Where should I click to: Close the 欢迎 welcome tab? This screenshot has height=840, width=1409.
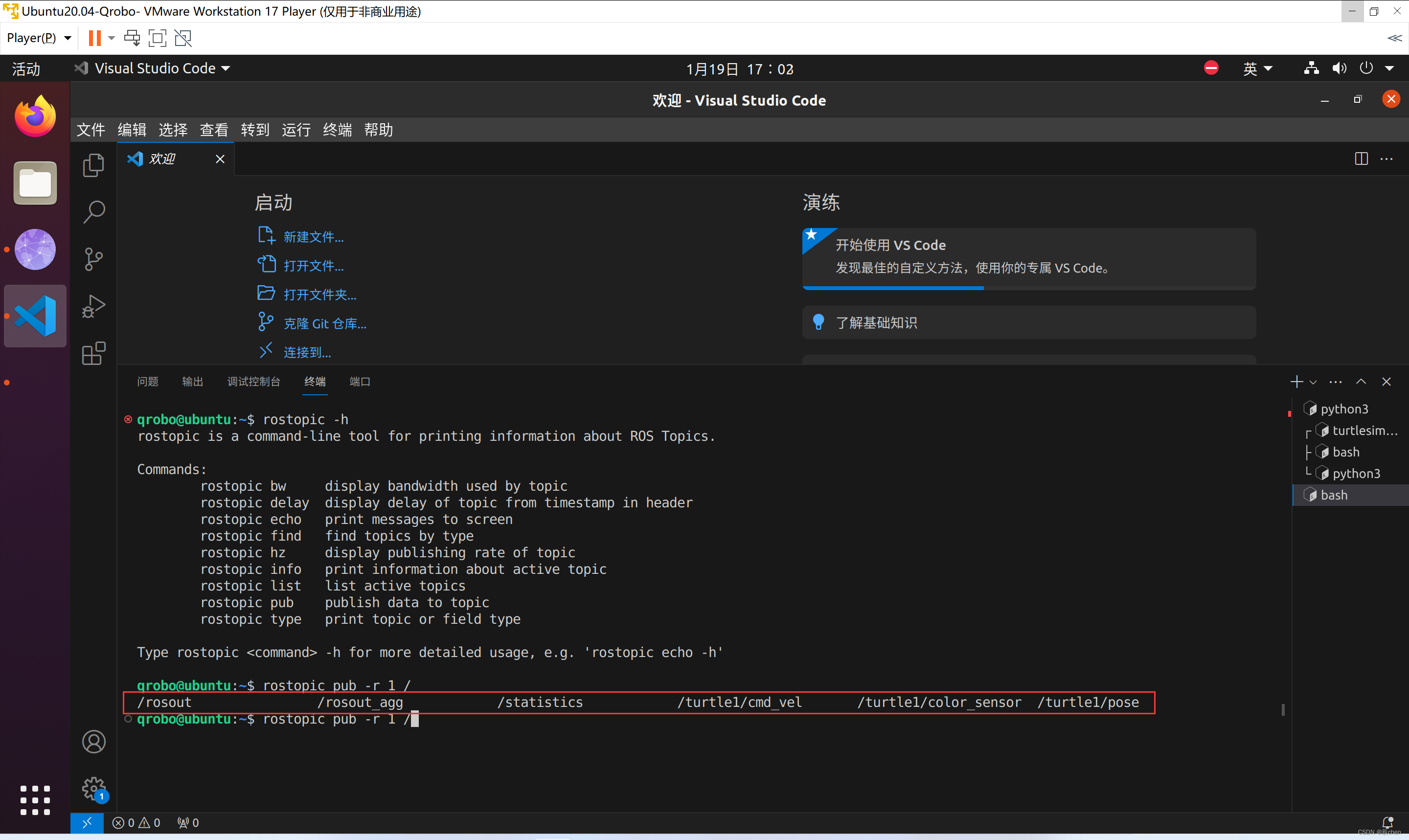pyautogui.click(x=220, y=159)
